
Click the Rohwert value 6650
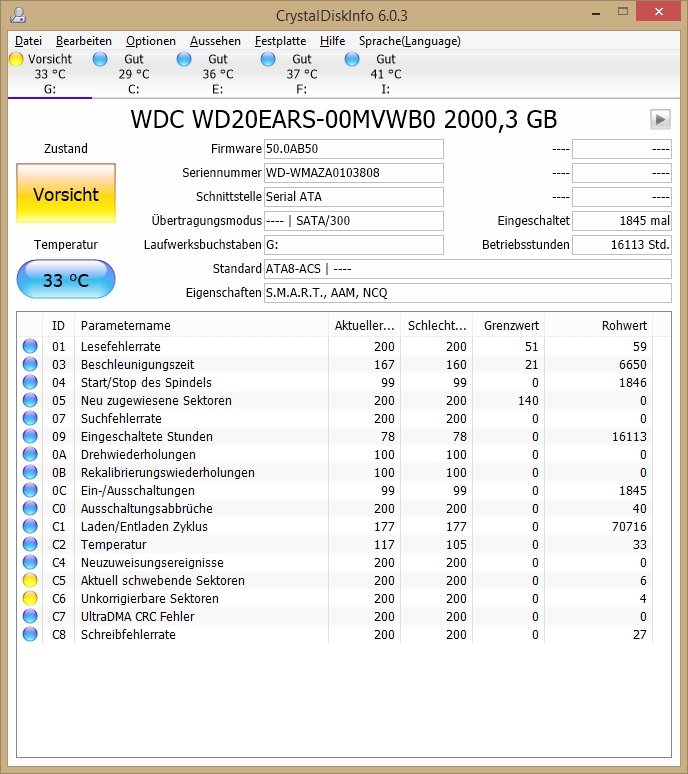tap(633, 364)
